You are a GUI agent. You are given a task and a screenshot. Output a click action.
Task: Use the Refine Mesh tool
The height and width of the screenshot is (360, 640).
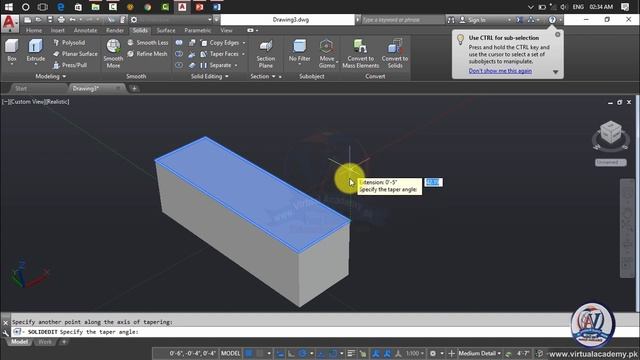147,54
